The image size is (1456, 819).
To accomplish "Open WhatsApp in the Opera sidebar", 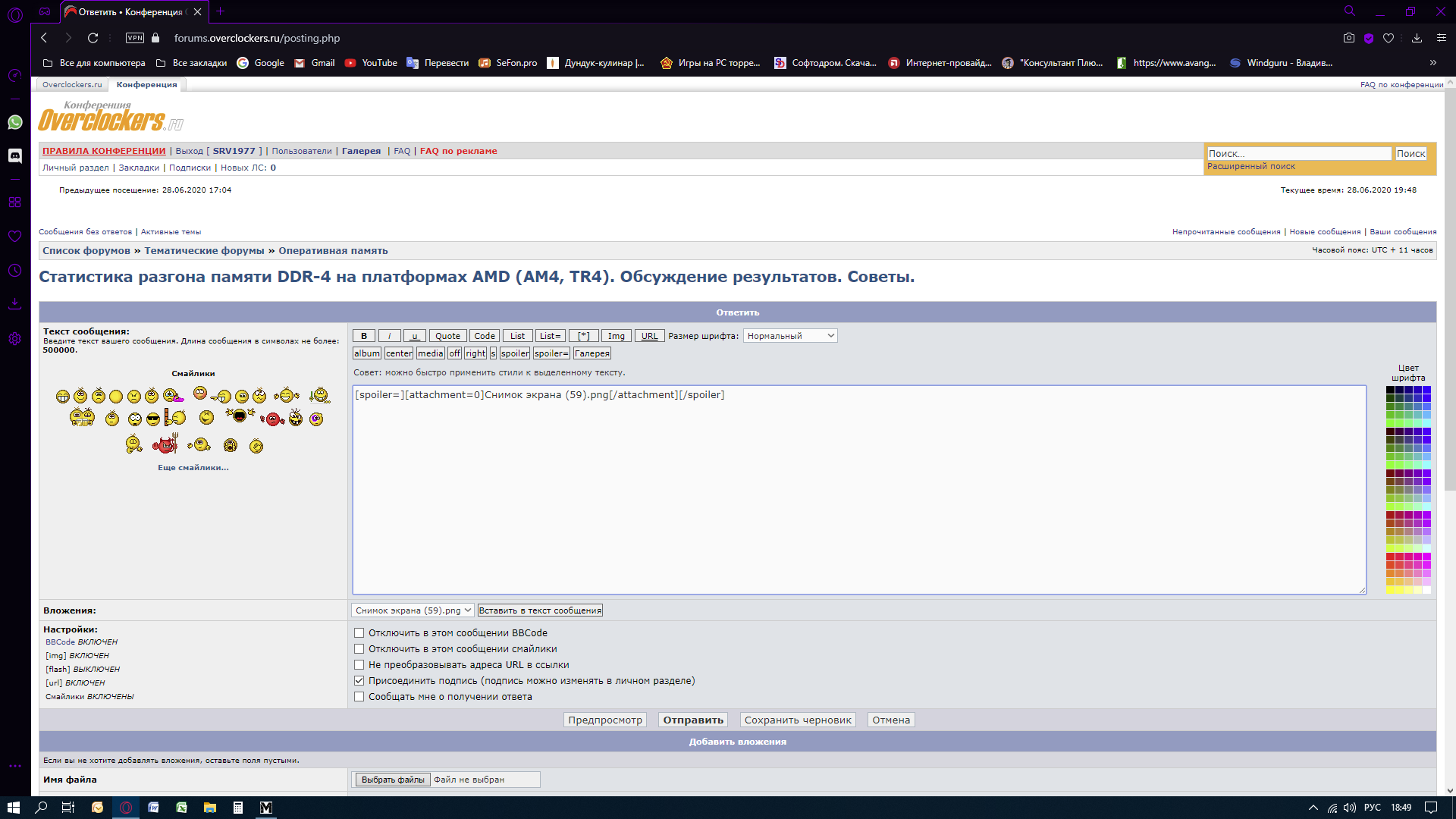I will pyautogui.click(x=15, y=122).
